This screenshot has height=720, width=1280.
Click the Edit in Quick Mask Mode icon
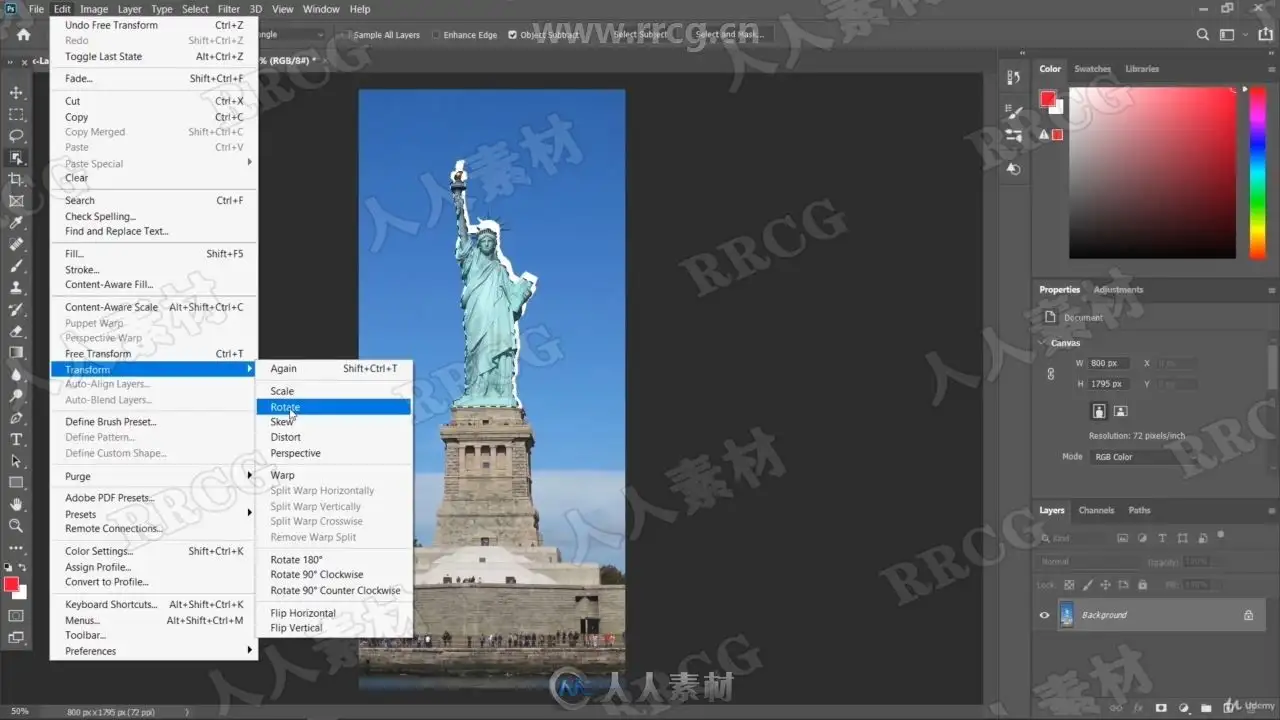click(x=16, y=615)
